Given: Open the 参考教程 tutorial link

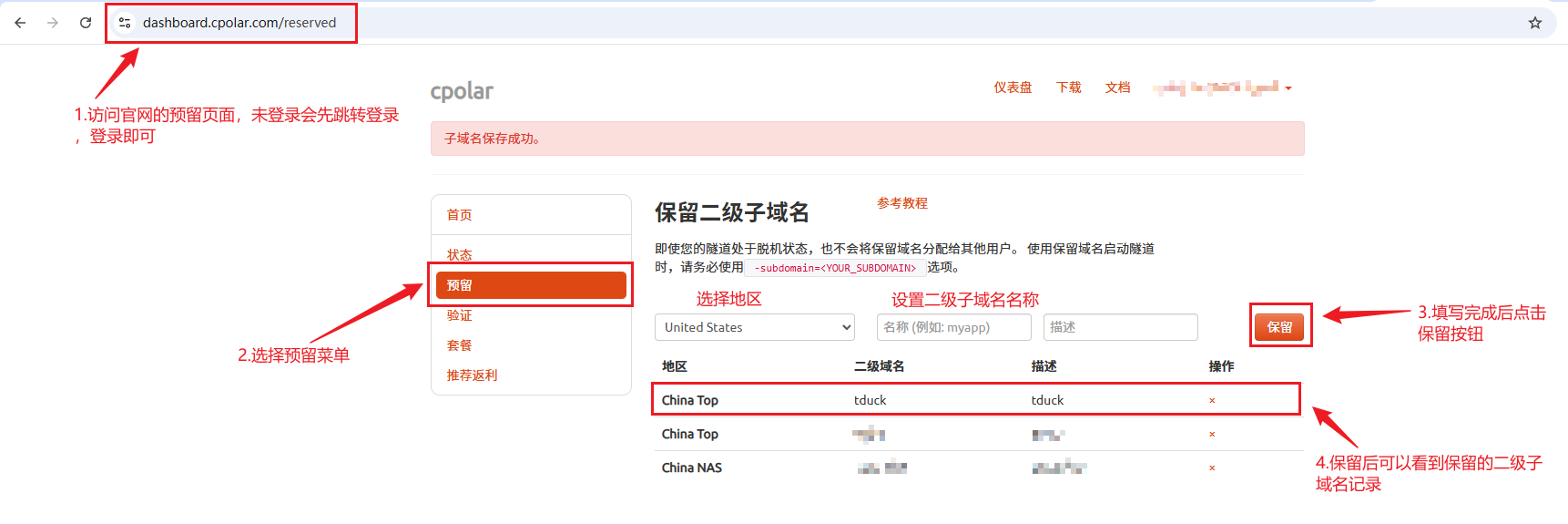Looking at the screenshot, I should tap(902, 203).
